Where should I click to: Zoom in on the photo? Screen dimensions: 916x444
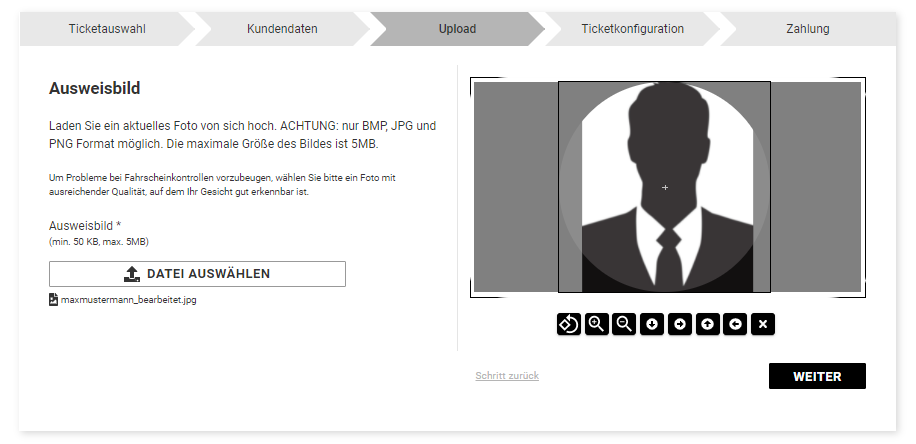pyautogui.click(x=596, y=324)
